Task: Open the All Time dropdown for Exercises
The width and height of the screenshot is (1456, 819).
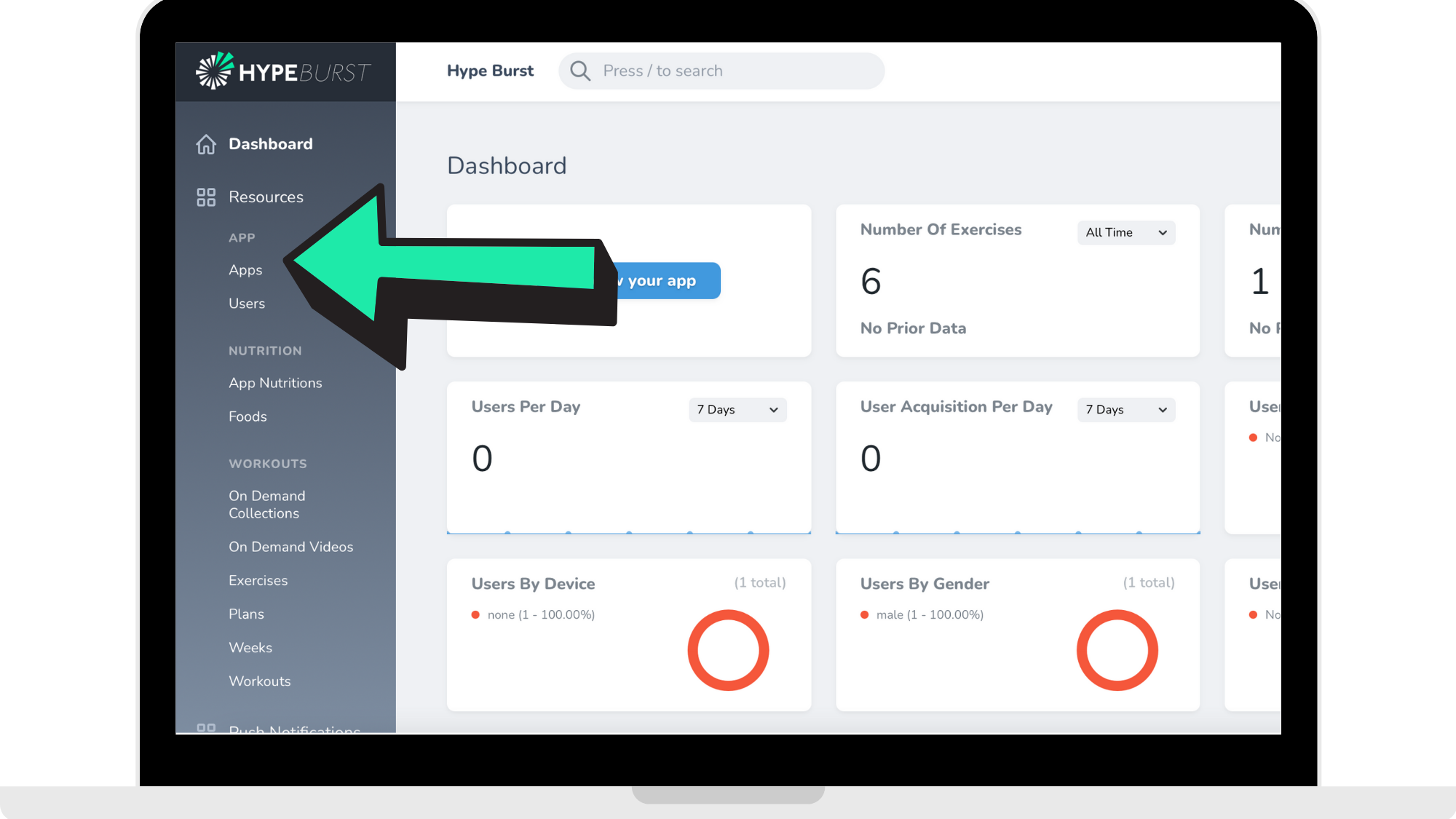Action: (1125, 233)
